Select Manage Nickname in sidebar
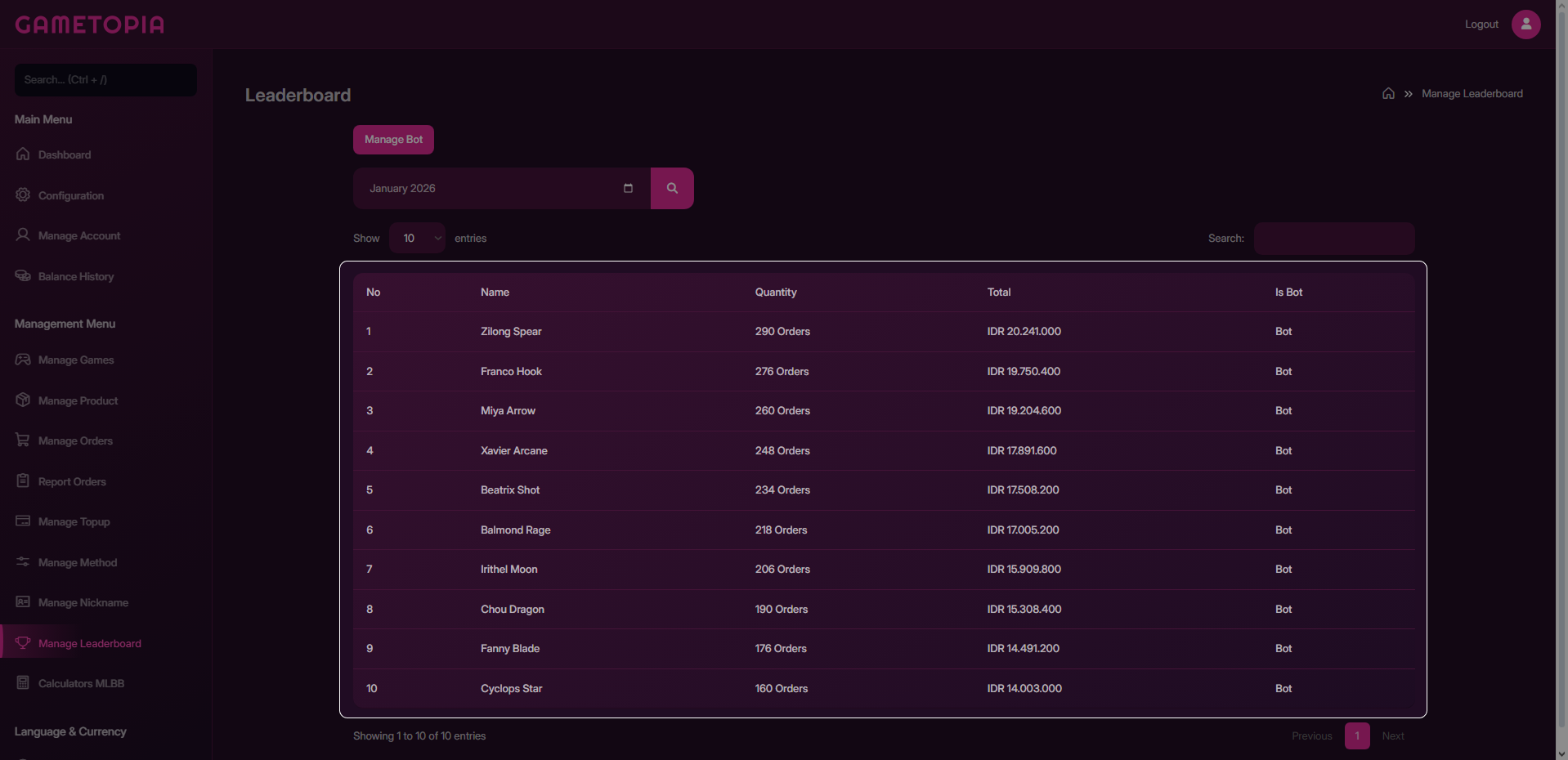 (83, 602)
